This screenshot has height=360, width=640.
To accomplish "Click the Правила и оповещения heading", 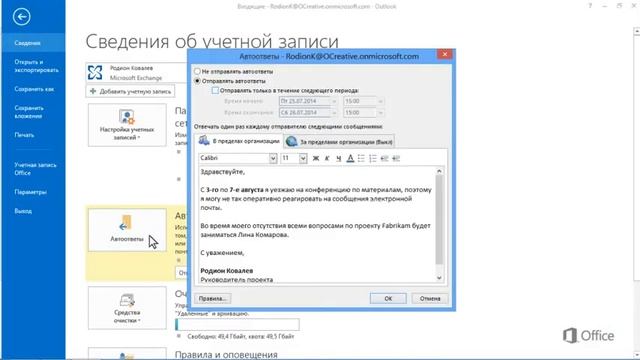I will (x=226, y=354).
